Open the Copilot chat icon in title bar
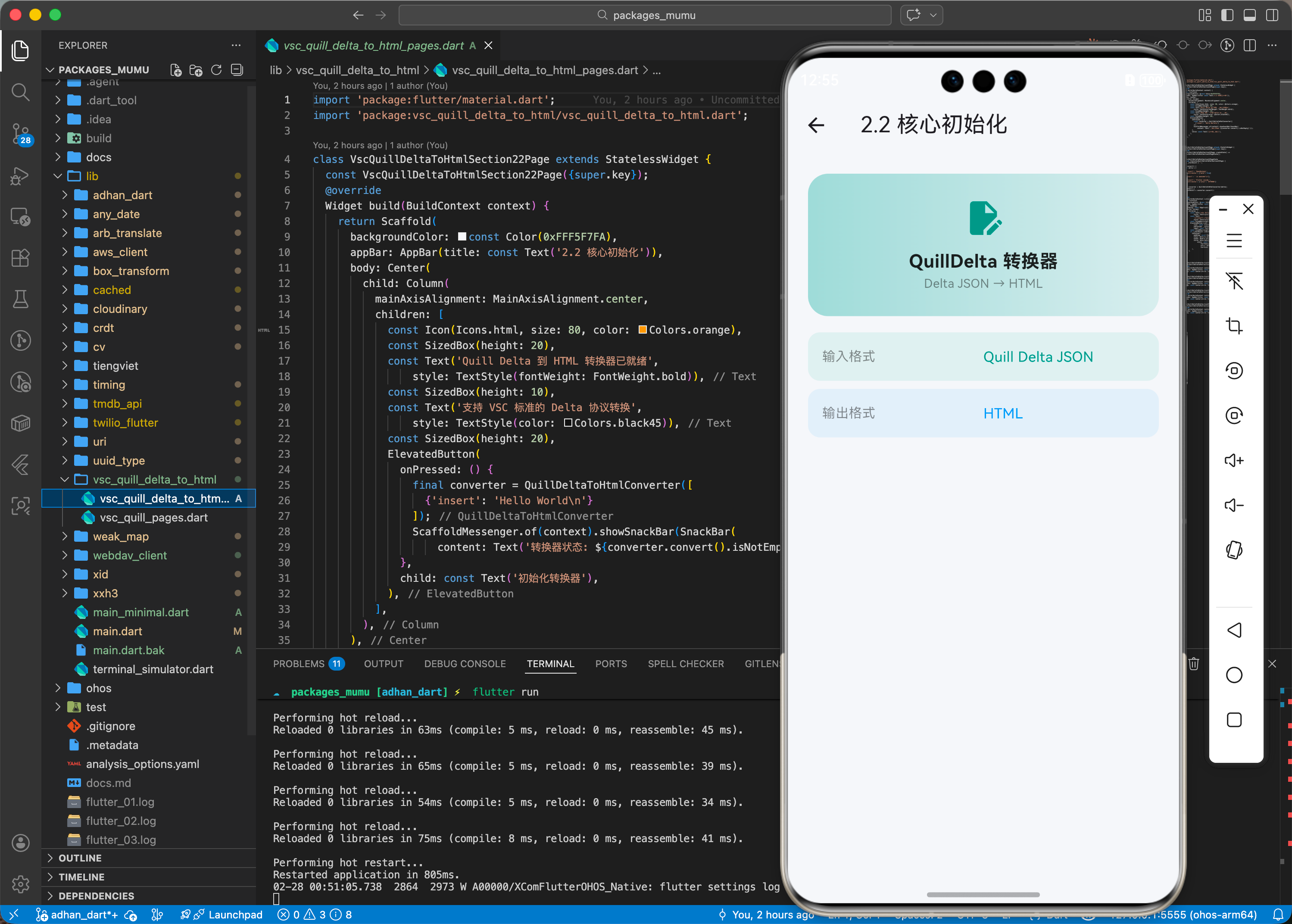 [x=914, y=15]
